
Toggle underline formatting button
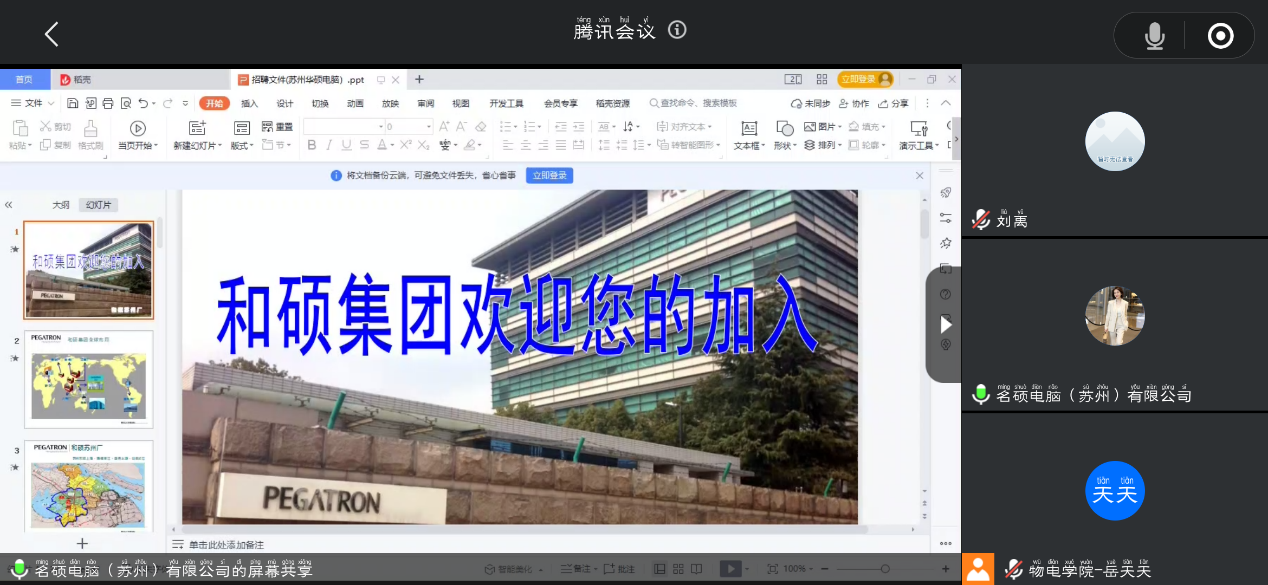tap(346, 145)
